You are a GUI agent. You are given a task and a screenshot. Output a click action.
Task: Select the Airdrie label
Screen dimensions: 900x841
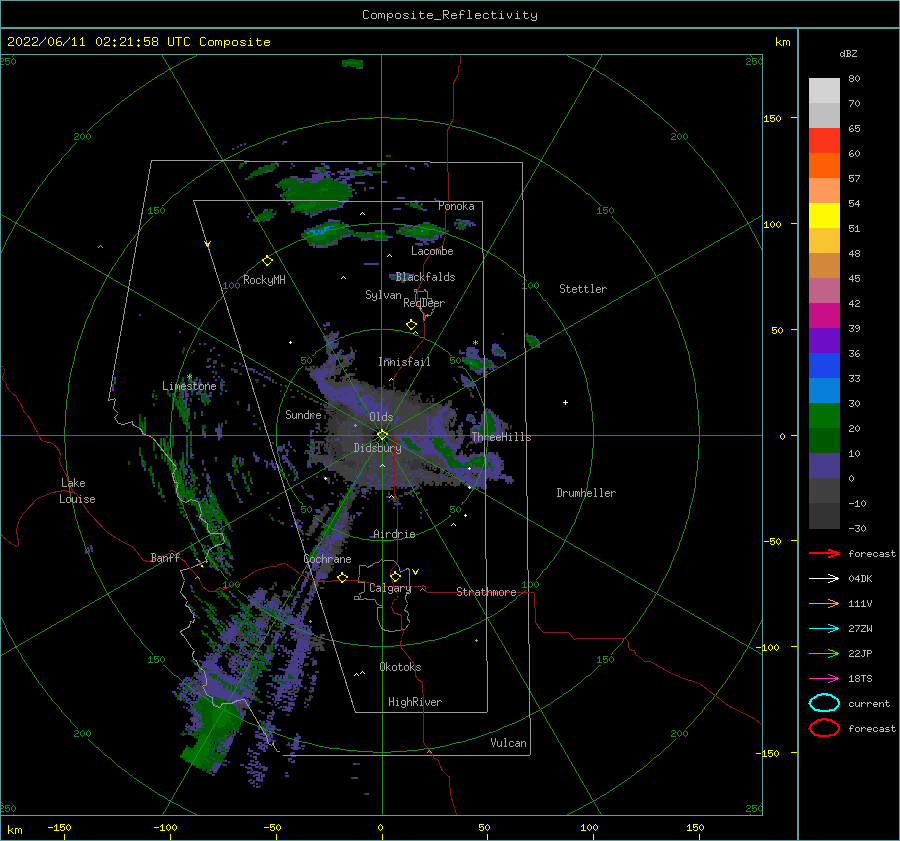(x=394, y=534)
